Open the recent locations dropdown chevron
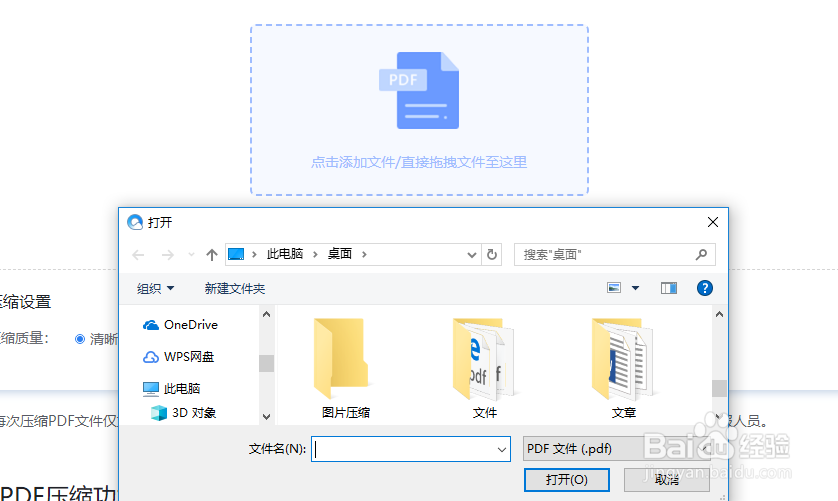Image resolution: width=838 pixels, height=501 pixels. pyautogui.click(x=191, y=255)
